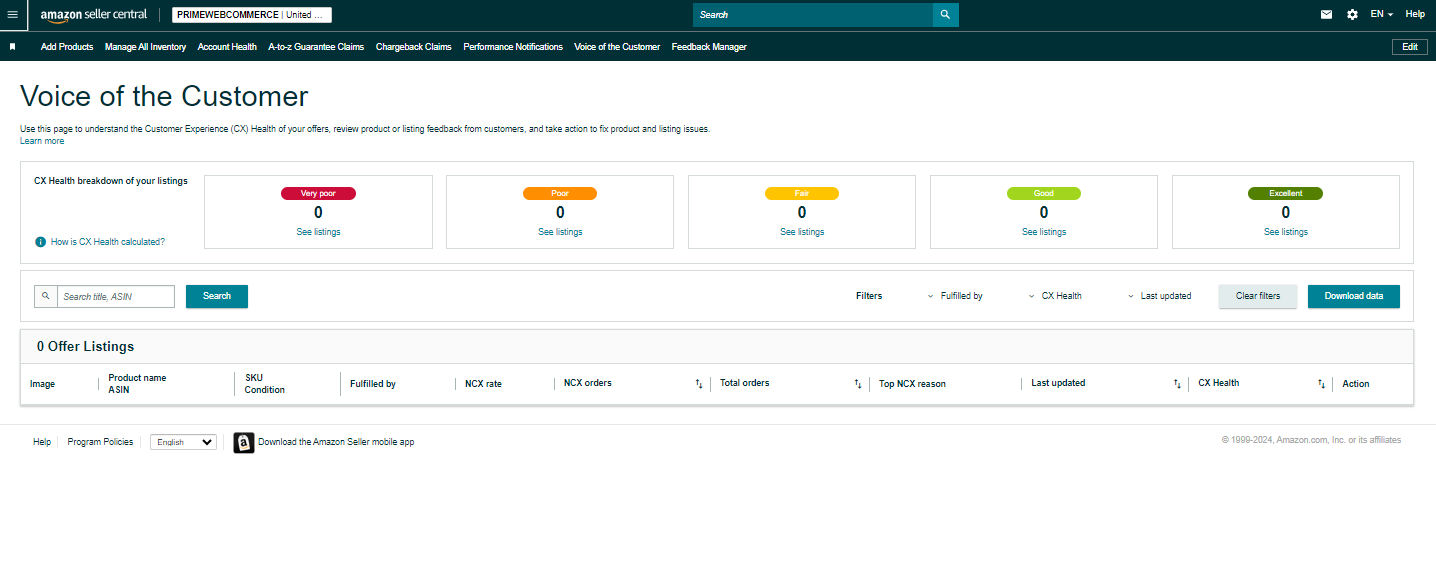This screenshot has width=1436, height=566.
Task: Click the Fulfilled by column header
Action: tap(373, 384)
